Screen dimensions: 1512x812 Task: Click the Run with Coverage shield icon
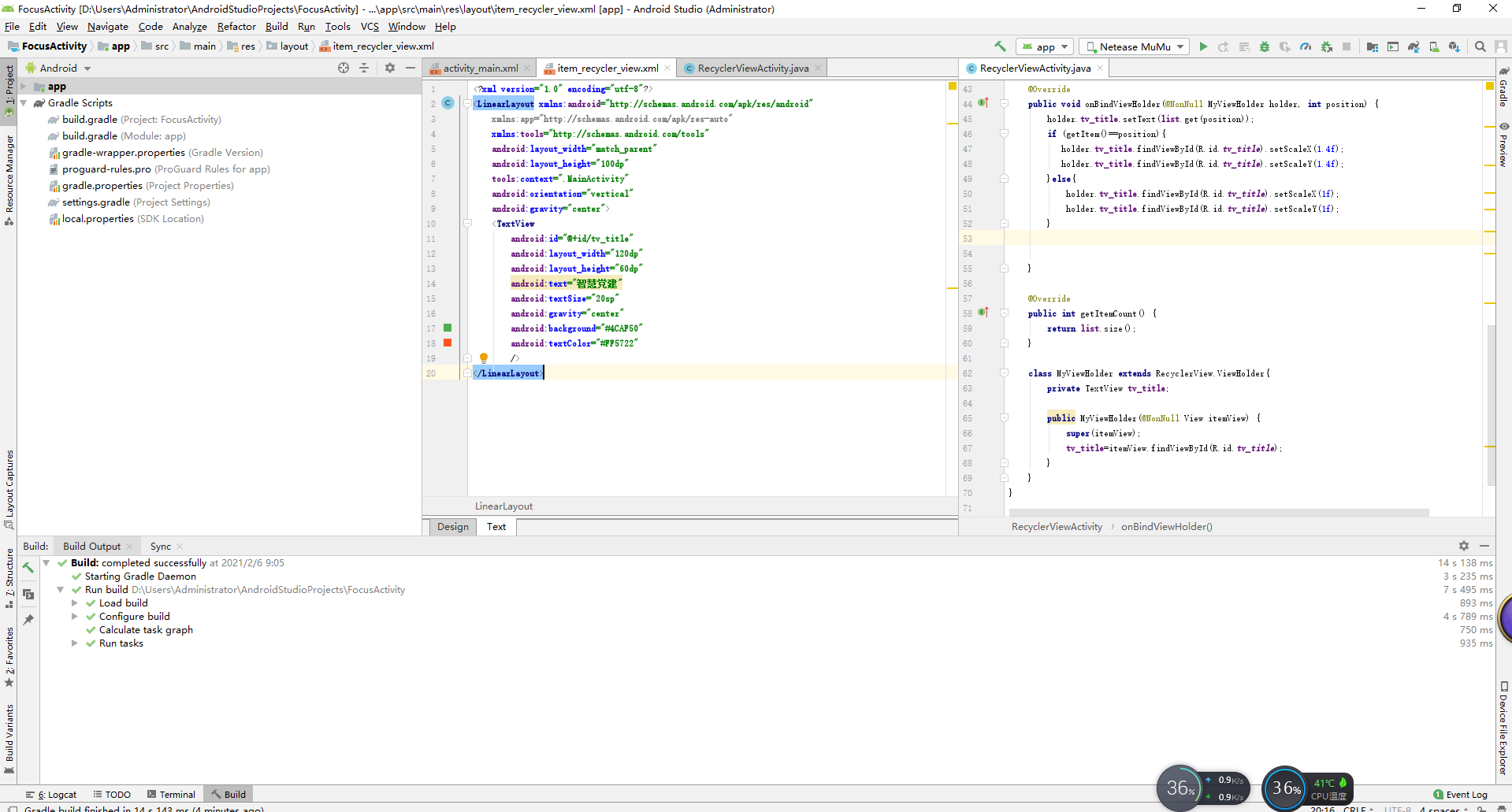[x=1285, y=46]
